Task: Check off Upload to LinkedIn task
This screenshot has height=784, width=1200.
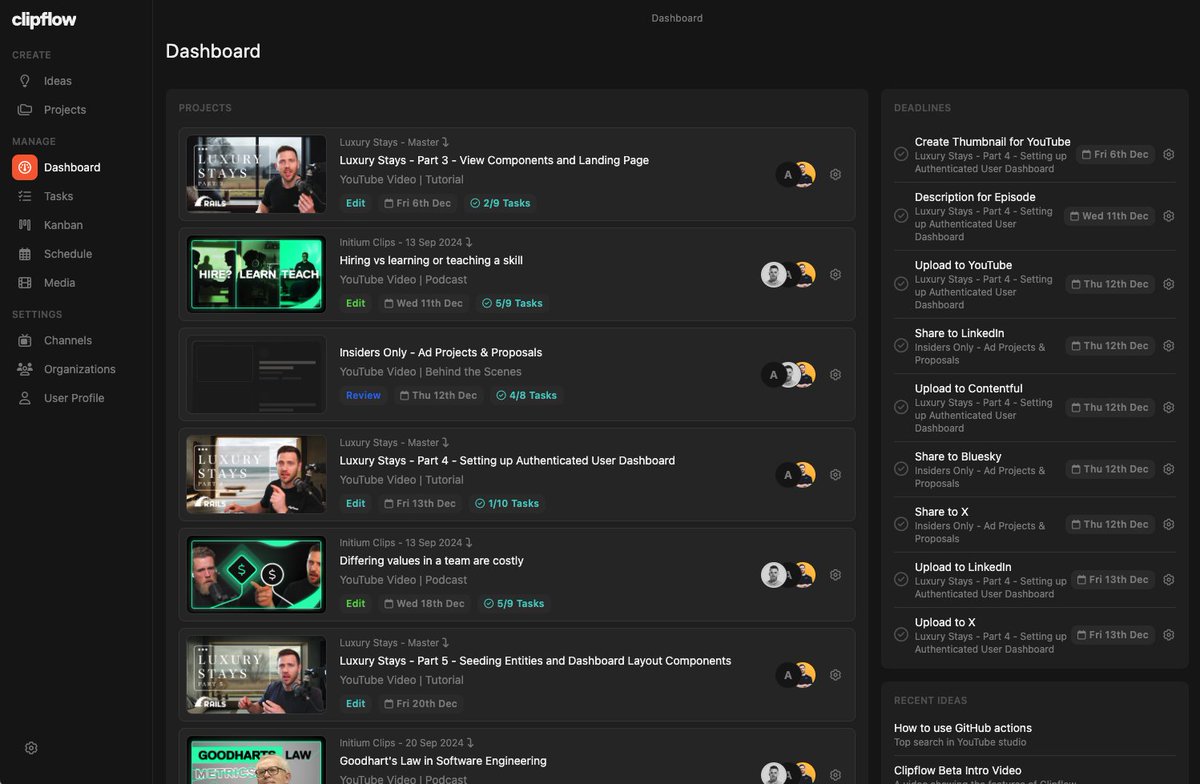Action: [901, 579]
